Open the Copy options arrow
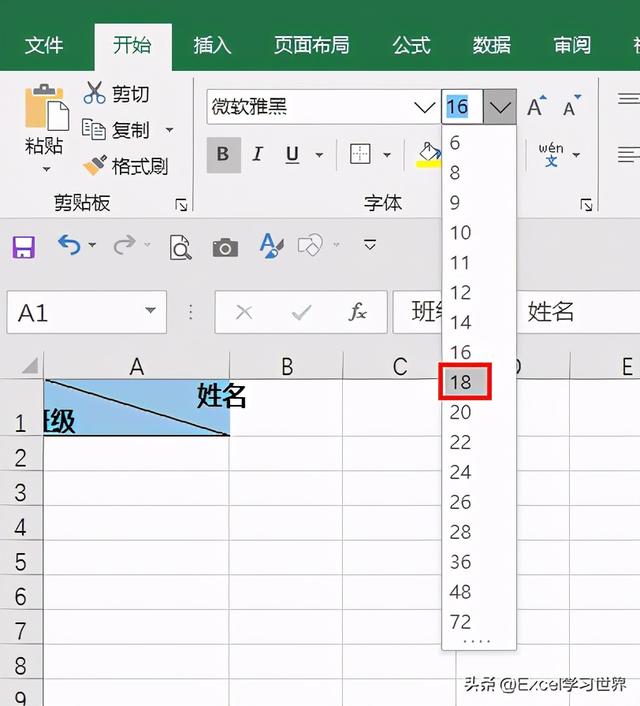This screenshot has height=706, width=640. coord(169,130)
